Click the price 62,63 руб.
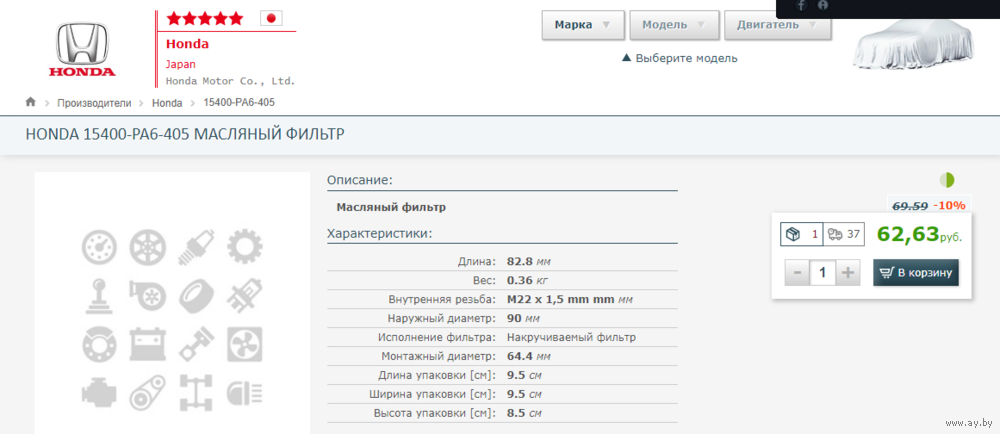Screen dimensions: 1000x434 tap(919, 234)
